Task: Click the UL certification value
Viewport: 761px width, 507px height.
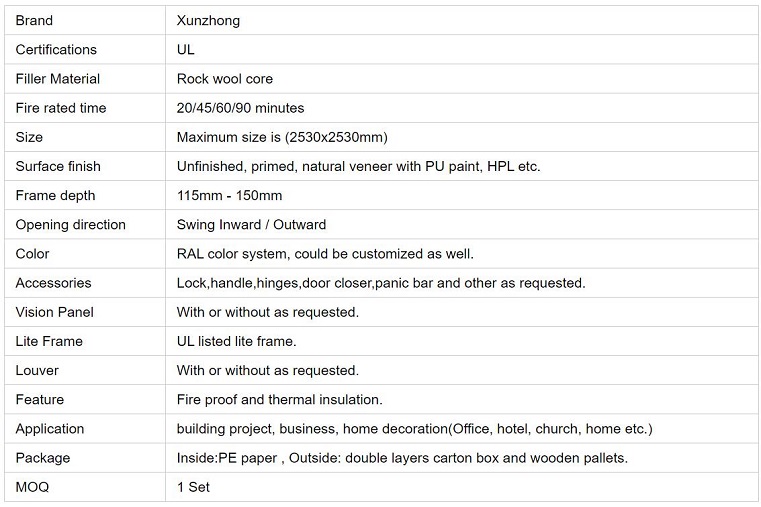Action: pos(185,49)
